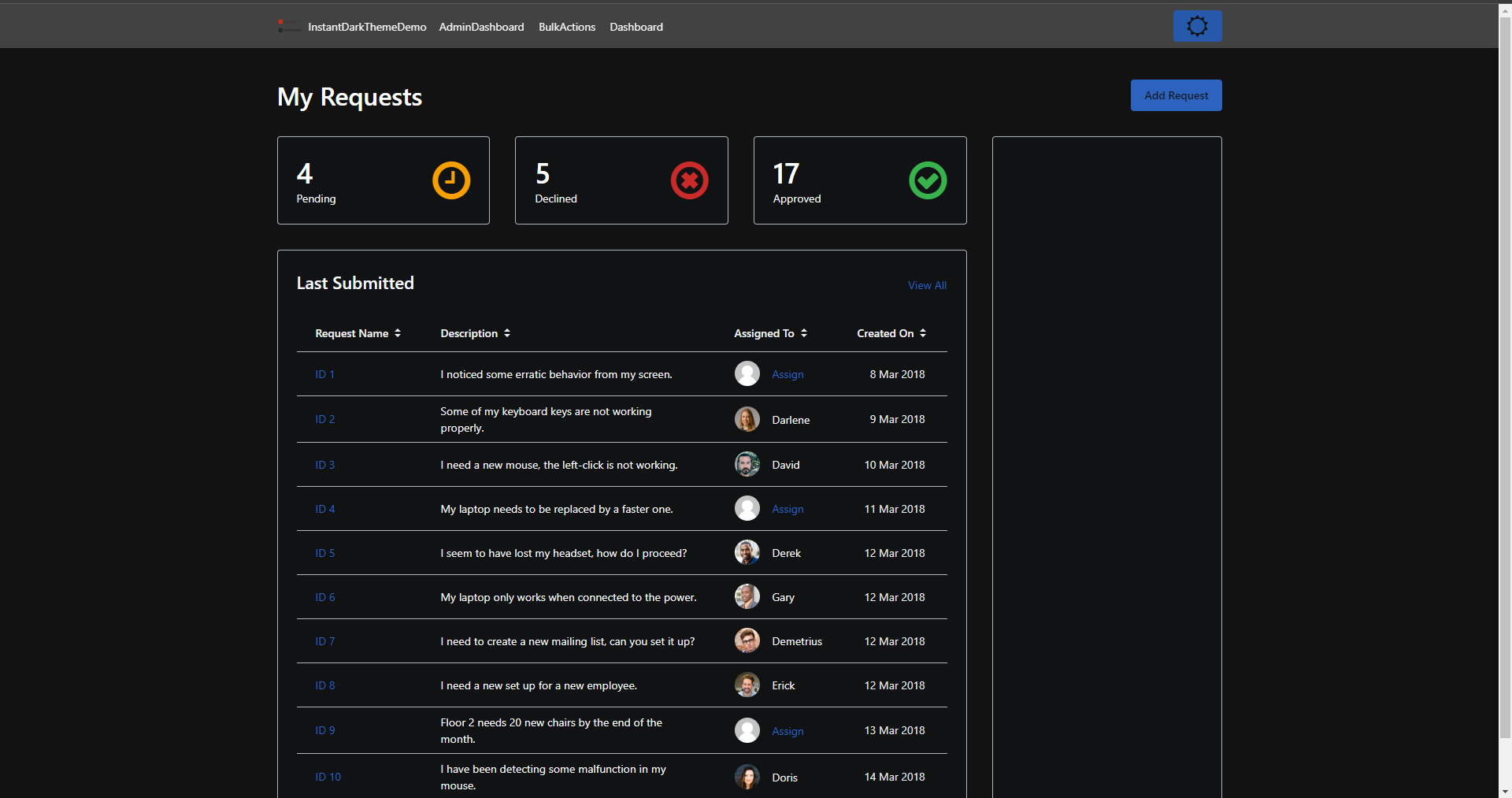Click Doris's profile photo
Screen dimensions: 1512x798
pos(747,777)
